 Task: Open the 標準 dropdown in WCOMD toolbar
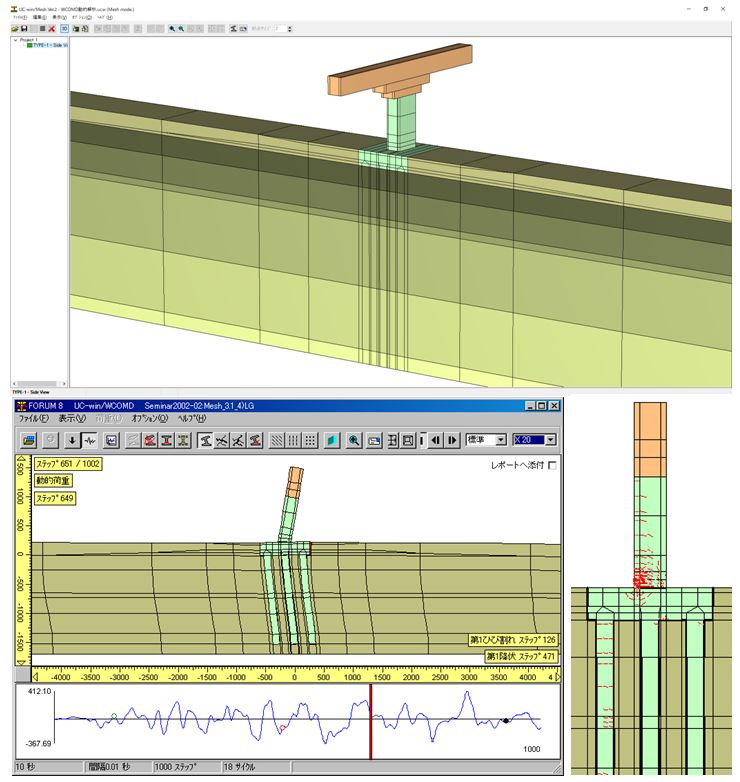pos(501,440)
